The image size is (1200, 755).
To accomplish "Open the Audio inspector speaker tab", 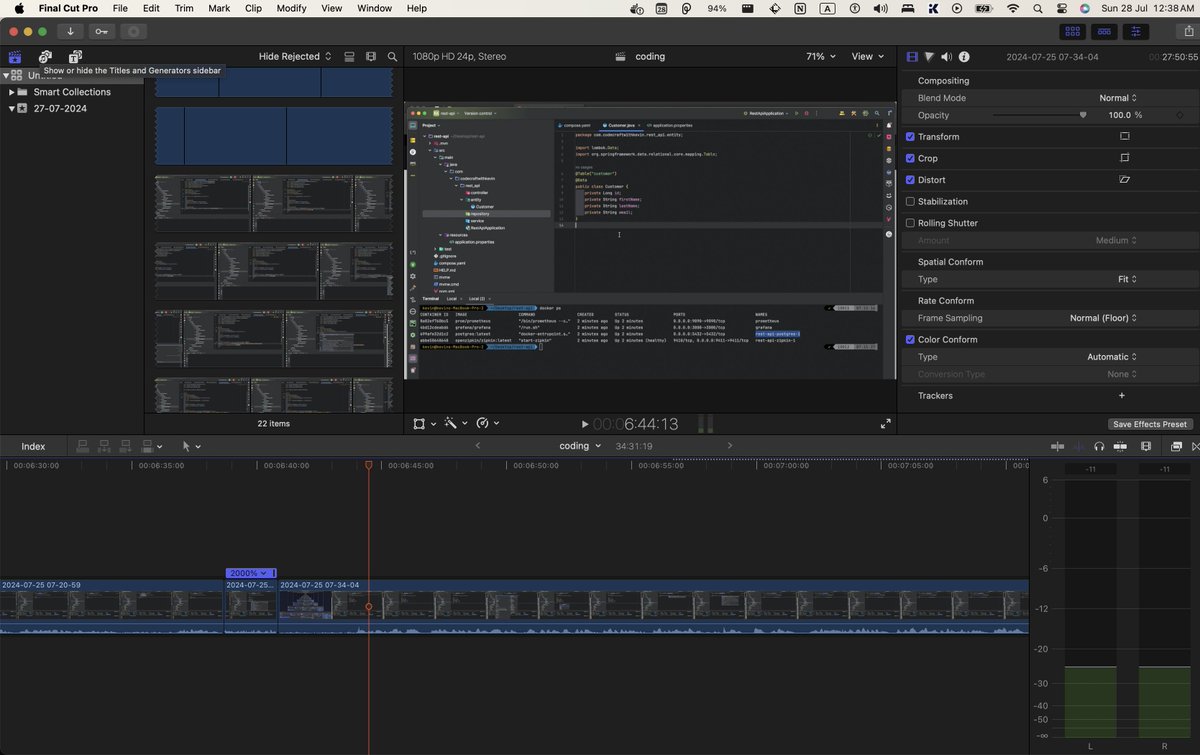I will tap(947, 57).
